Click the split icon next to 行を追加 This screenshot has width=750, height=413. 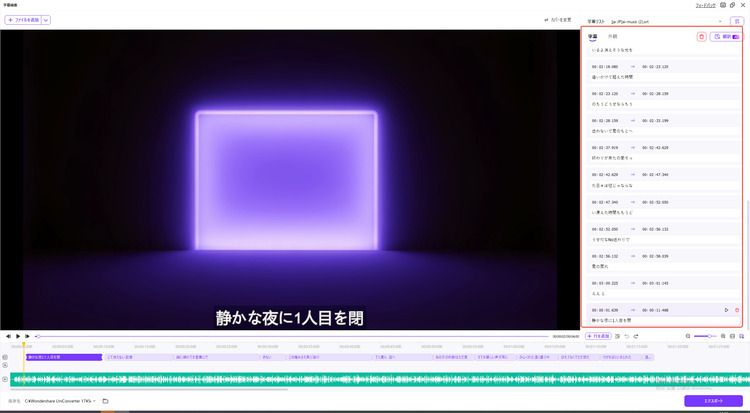(x=618, y=336)
